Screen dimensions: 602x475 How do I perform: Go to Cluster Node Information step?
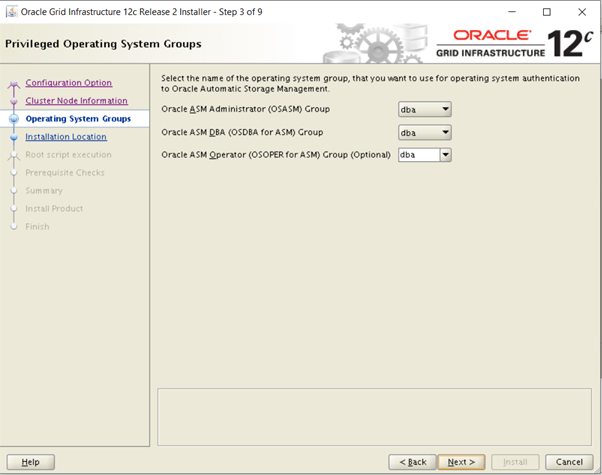tap(76, 101)
